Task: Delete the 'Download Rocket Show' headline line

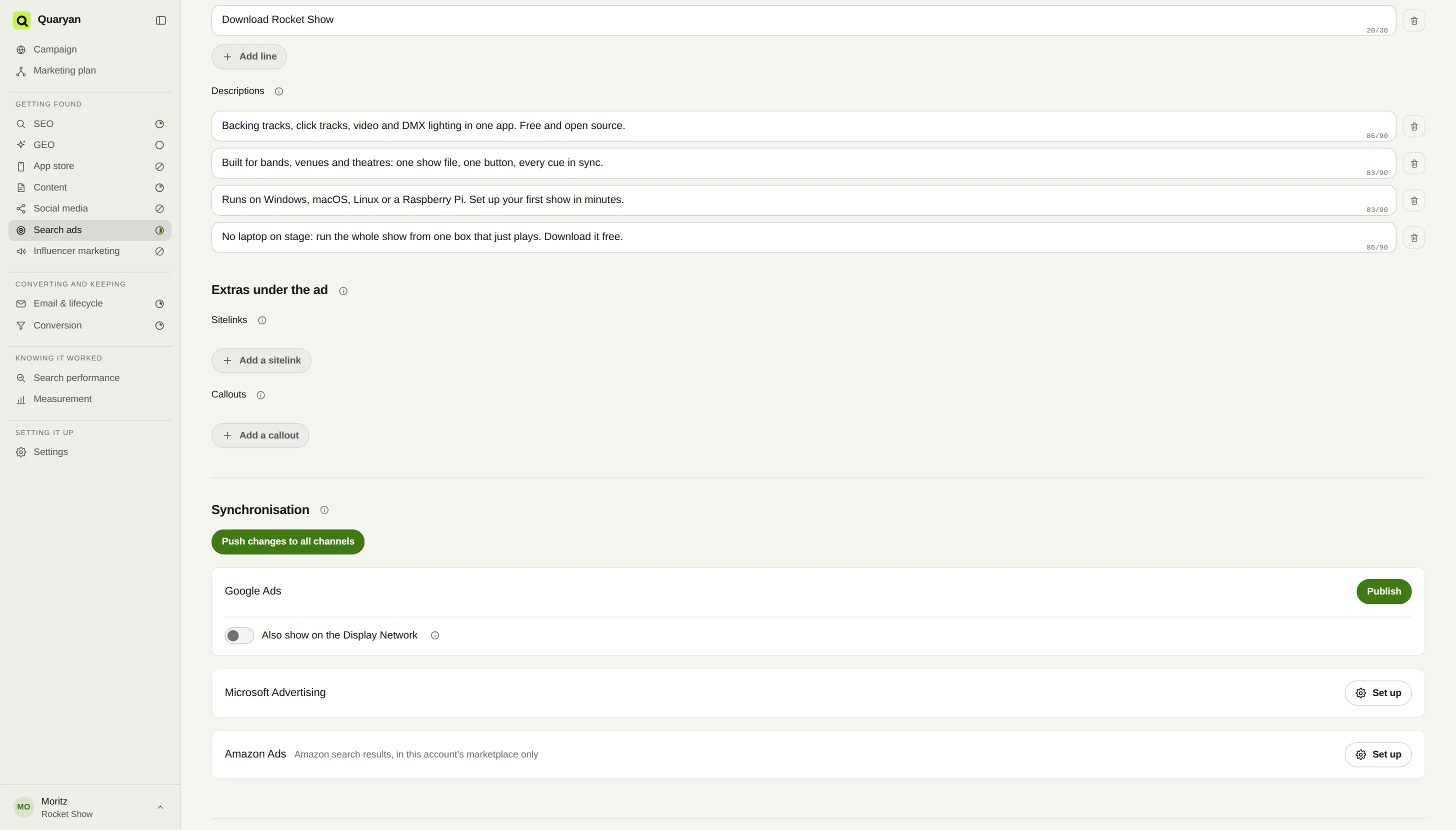Action: (1414, 20)
